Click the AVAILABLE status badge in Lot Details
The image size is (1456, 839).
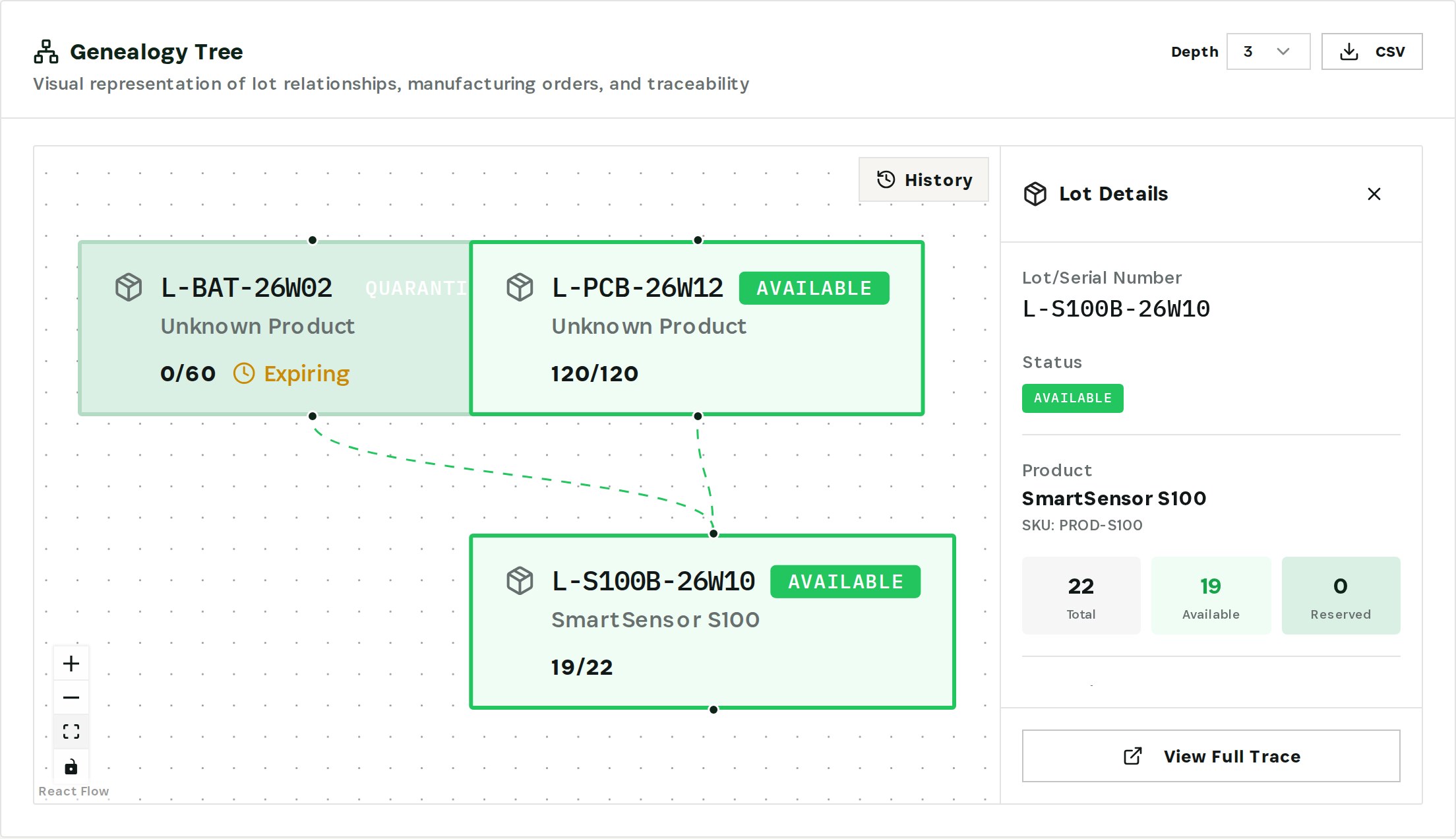pos(1073,398)
